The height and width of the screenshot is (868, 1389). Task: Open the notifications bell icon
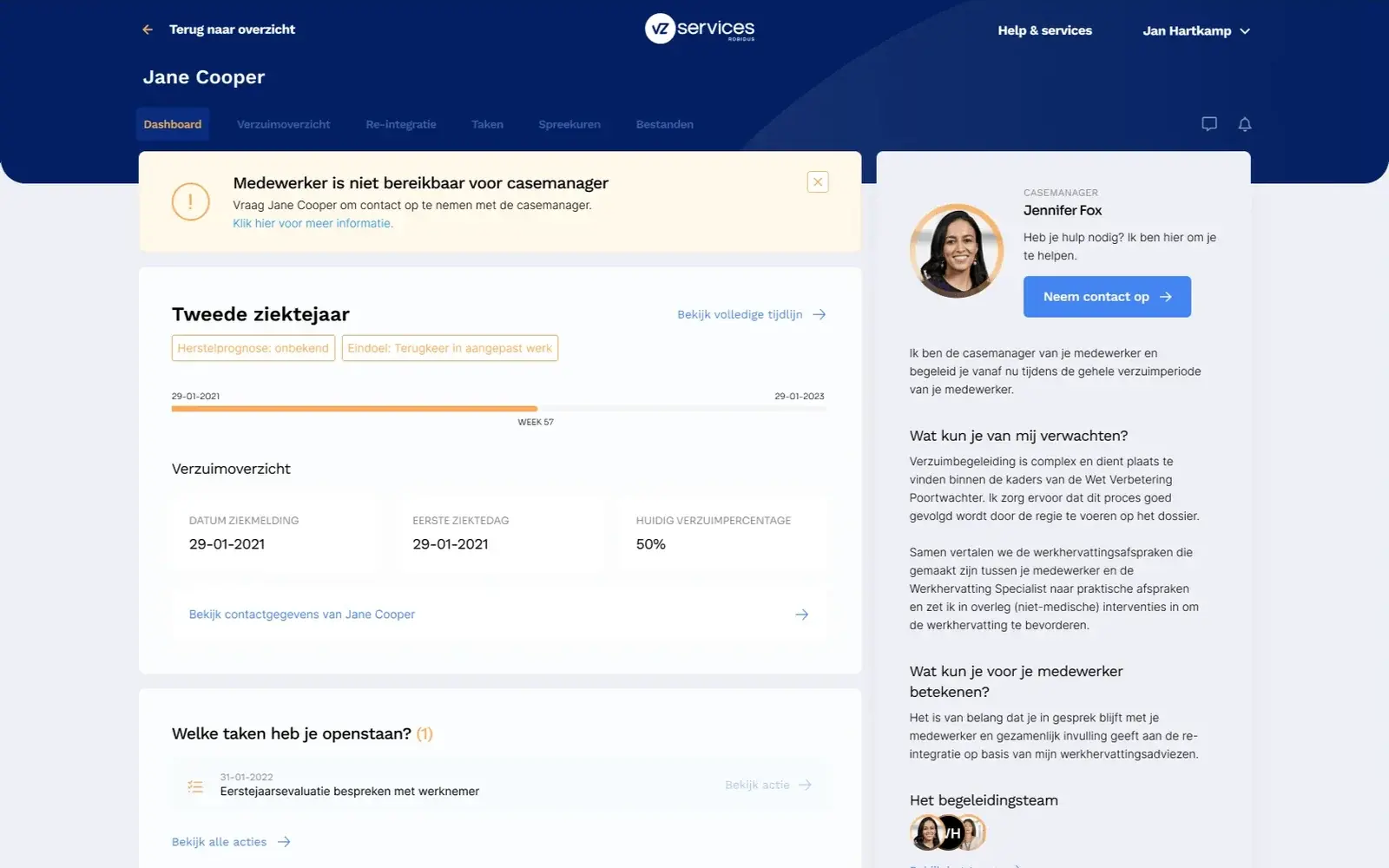[1245, 124]
